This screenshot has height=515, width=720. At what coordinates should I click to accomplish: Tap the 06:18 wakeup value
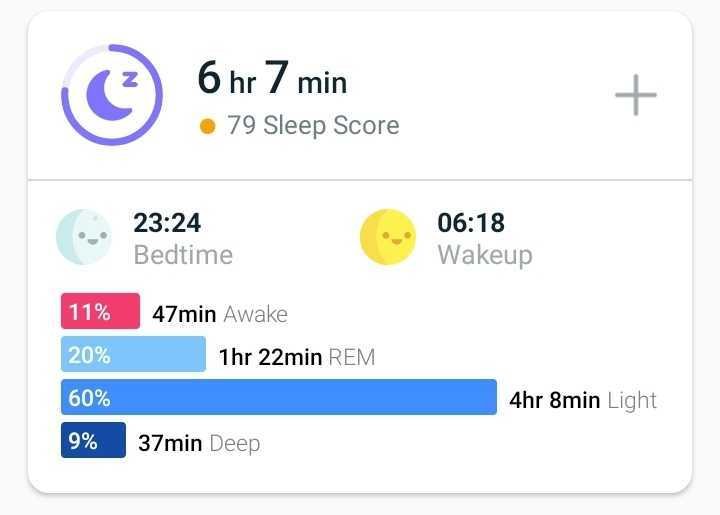[x=471, y=223]
